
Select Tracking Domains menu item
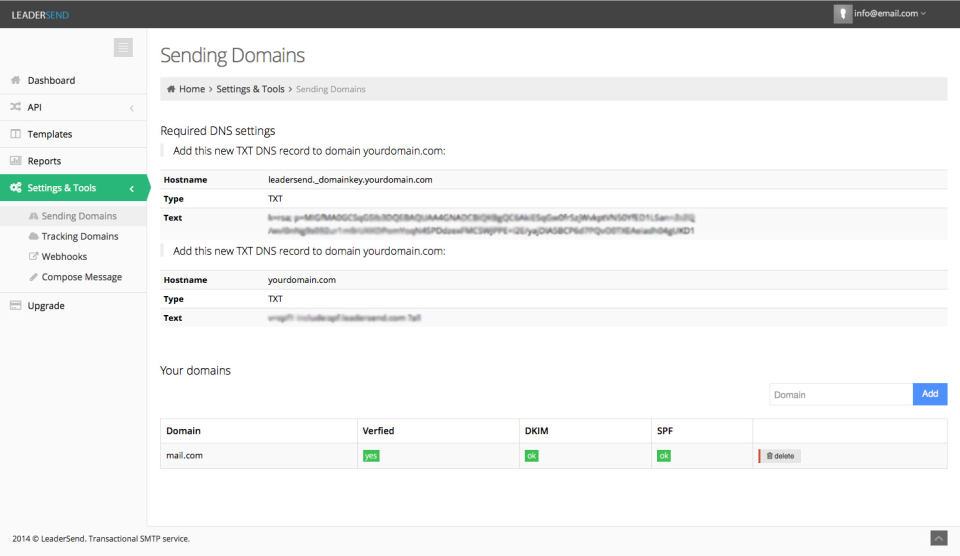pyautogui.click(x=80, y=237)
